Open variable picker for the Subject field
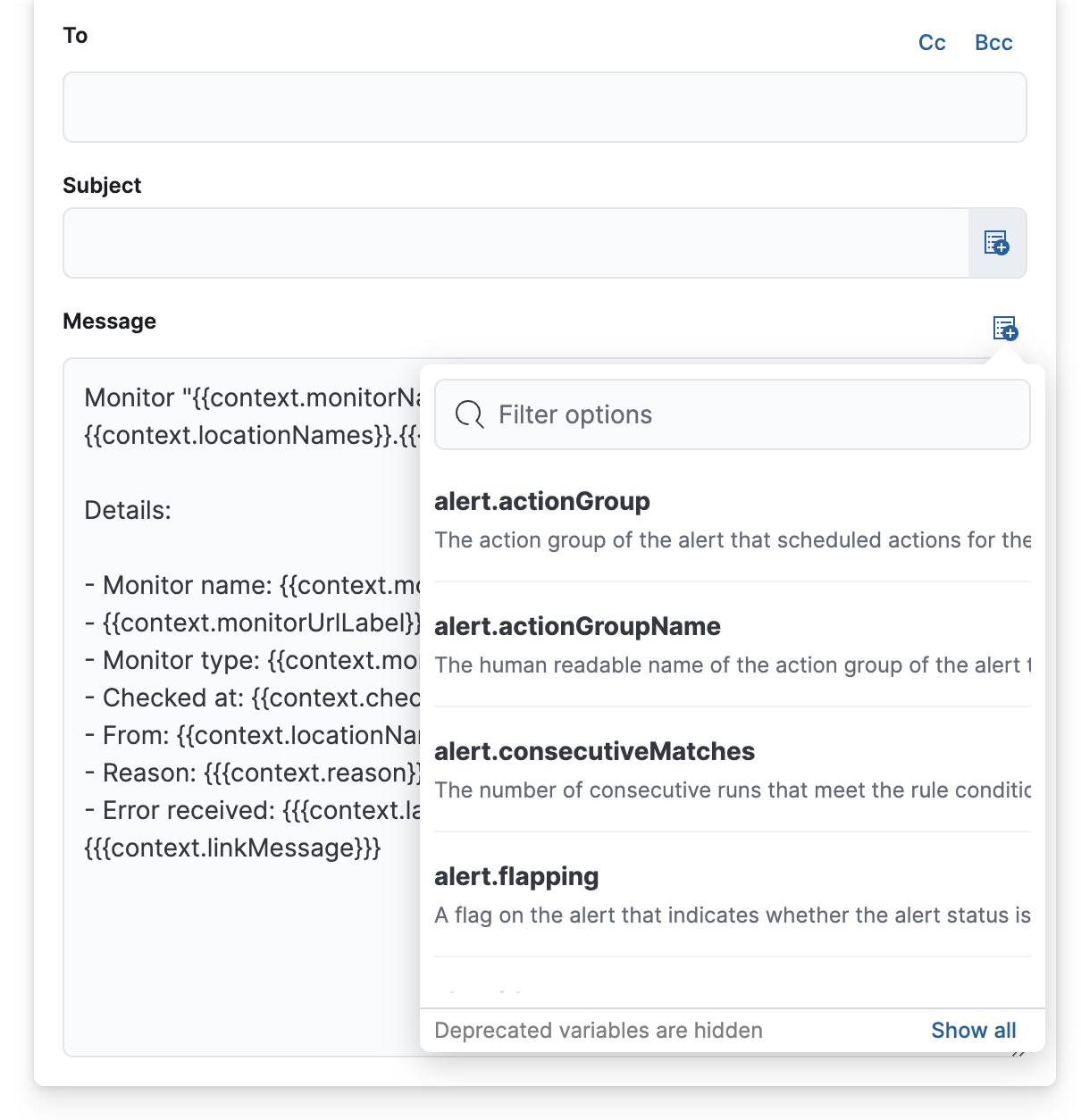Viewport: 1081px width, 1120px height. coord(997,243)
